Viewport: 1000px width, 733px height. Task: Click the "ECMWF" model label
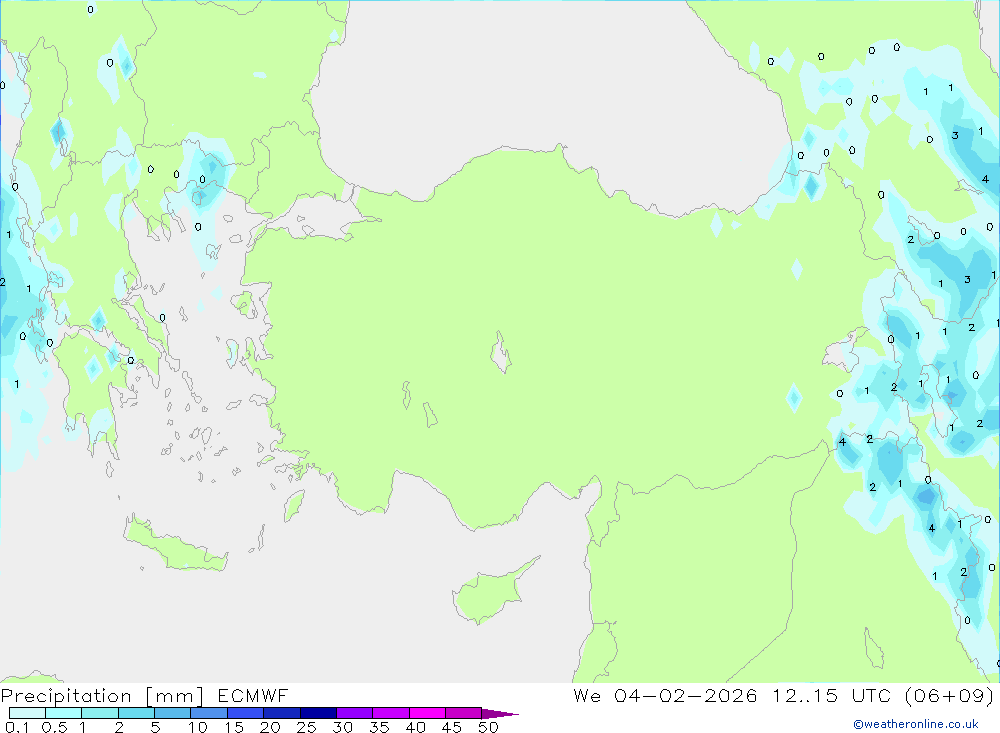coord(253,695)
